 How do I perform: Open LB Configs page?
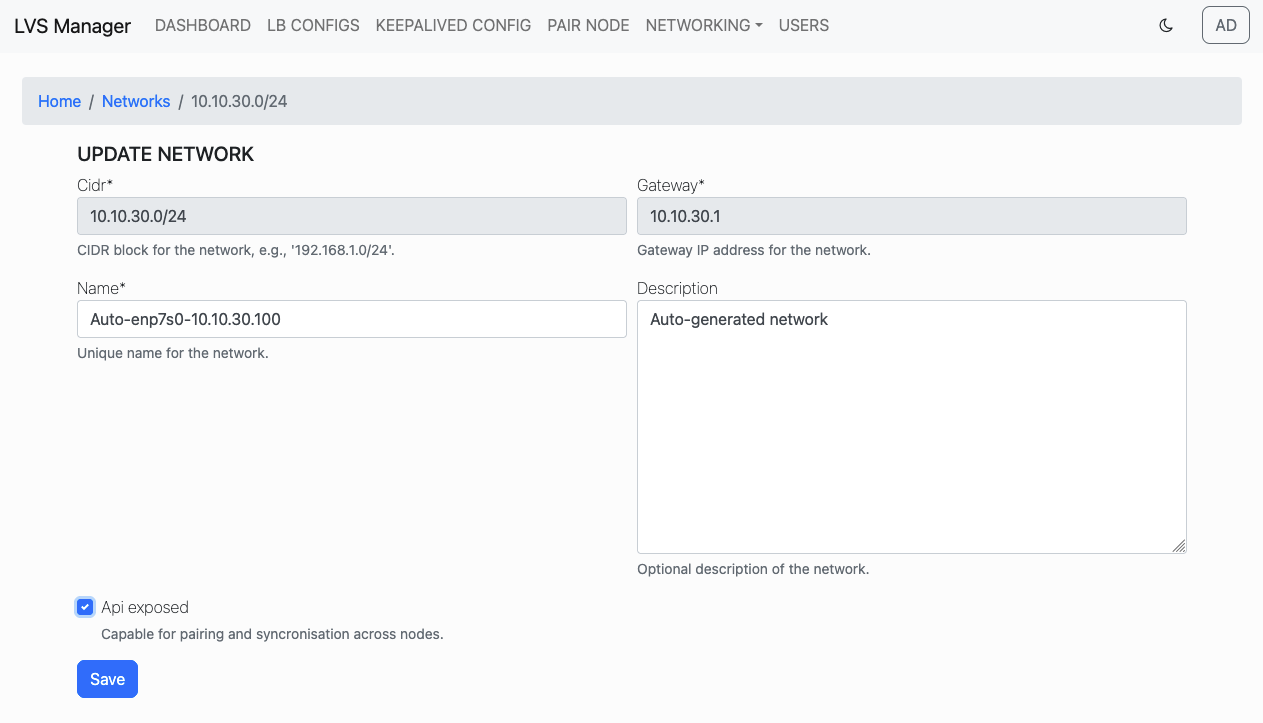[313, 26]
